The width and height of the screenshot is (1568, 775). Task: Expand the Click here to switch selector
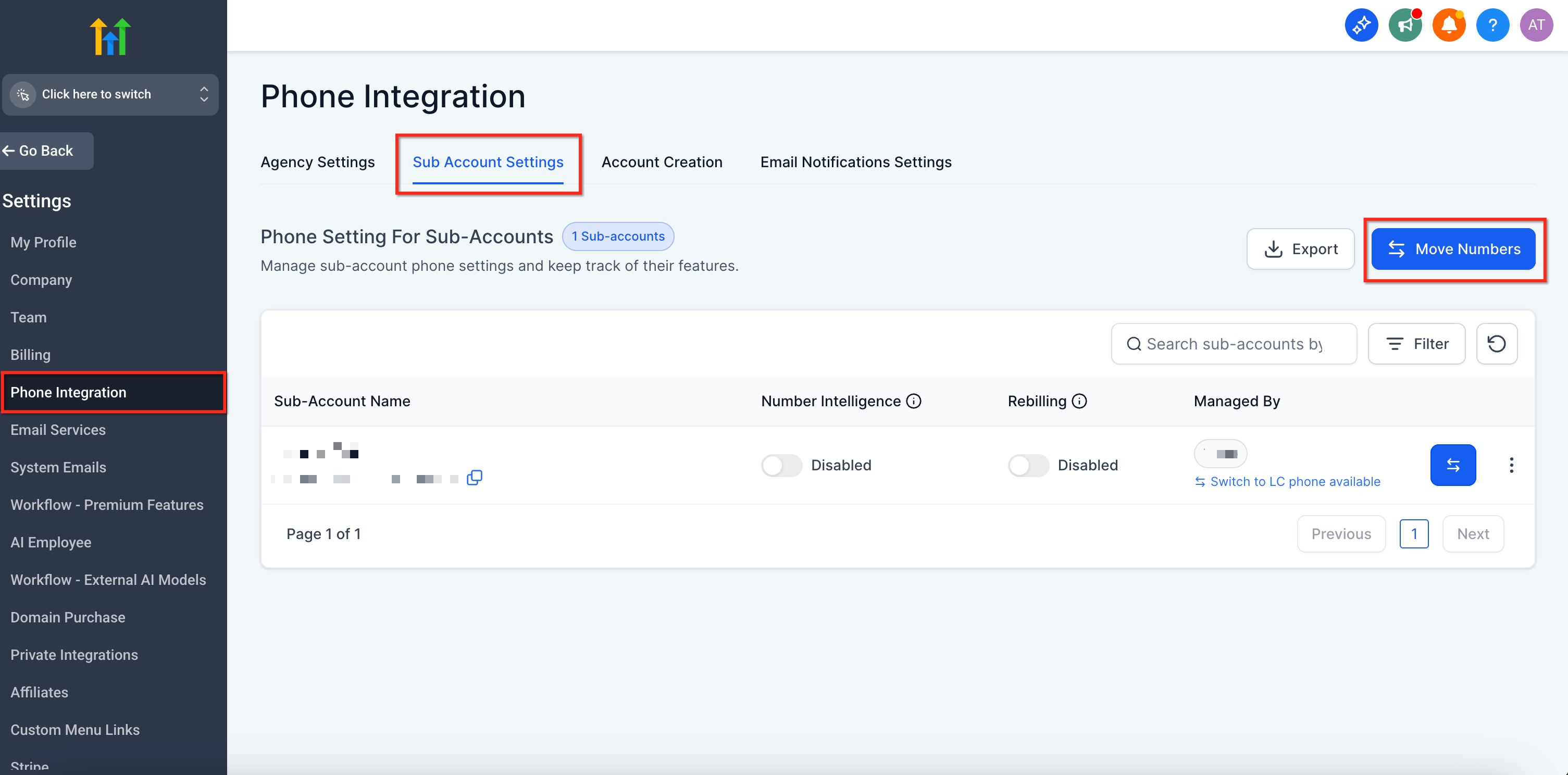[110, 94]
